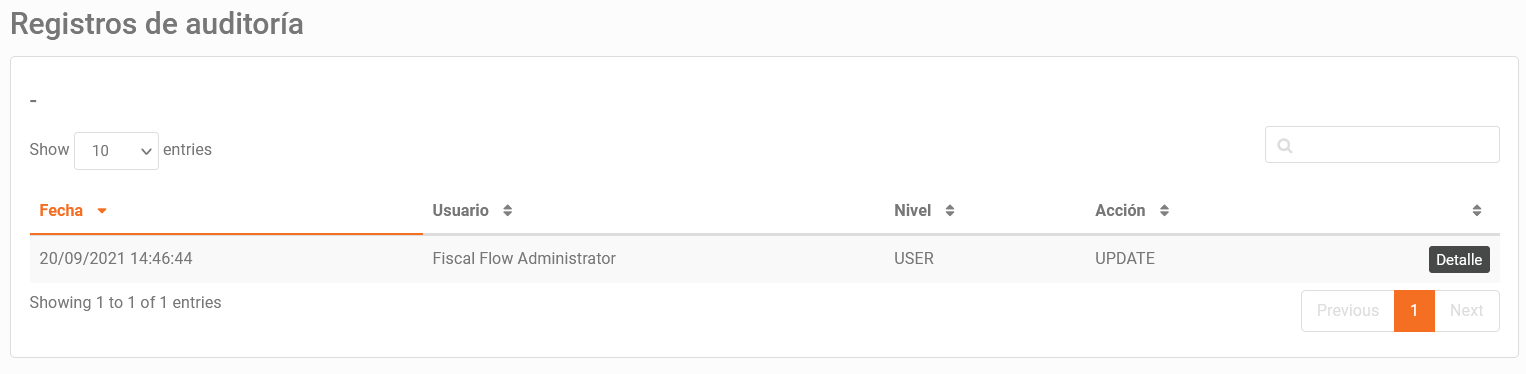Select page 1 in the pagination

point(1414,311)
